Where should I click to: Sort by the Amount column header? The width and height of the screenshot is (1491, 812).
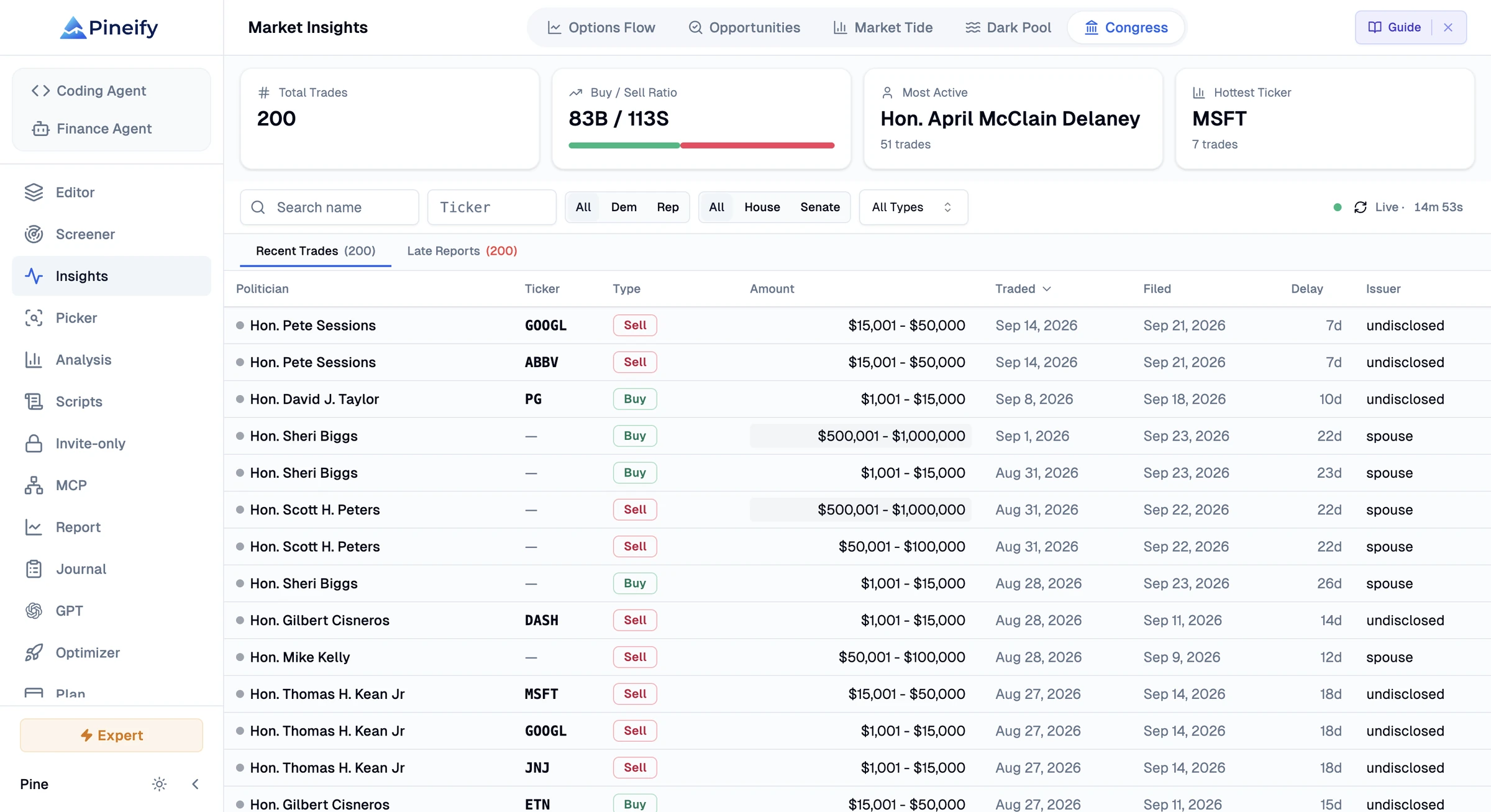772,289
